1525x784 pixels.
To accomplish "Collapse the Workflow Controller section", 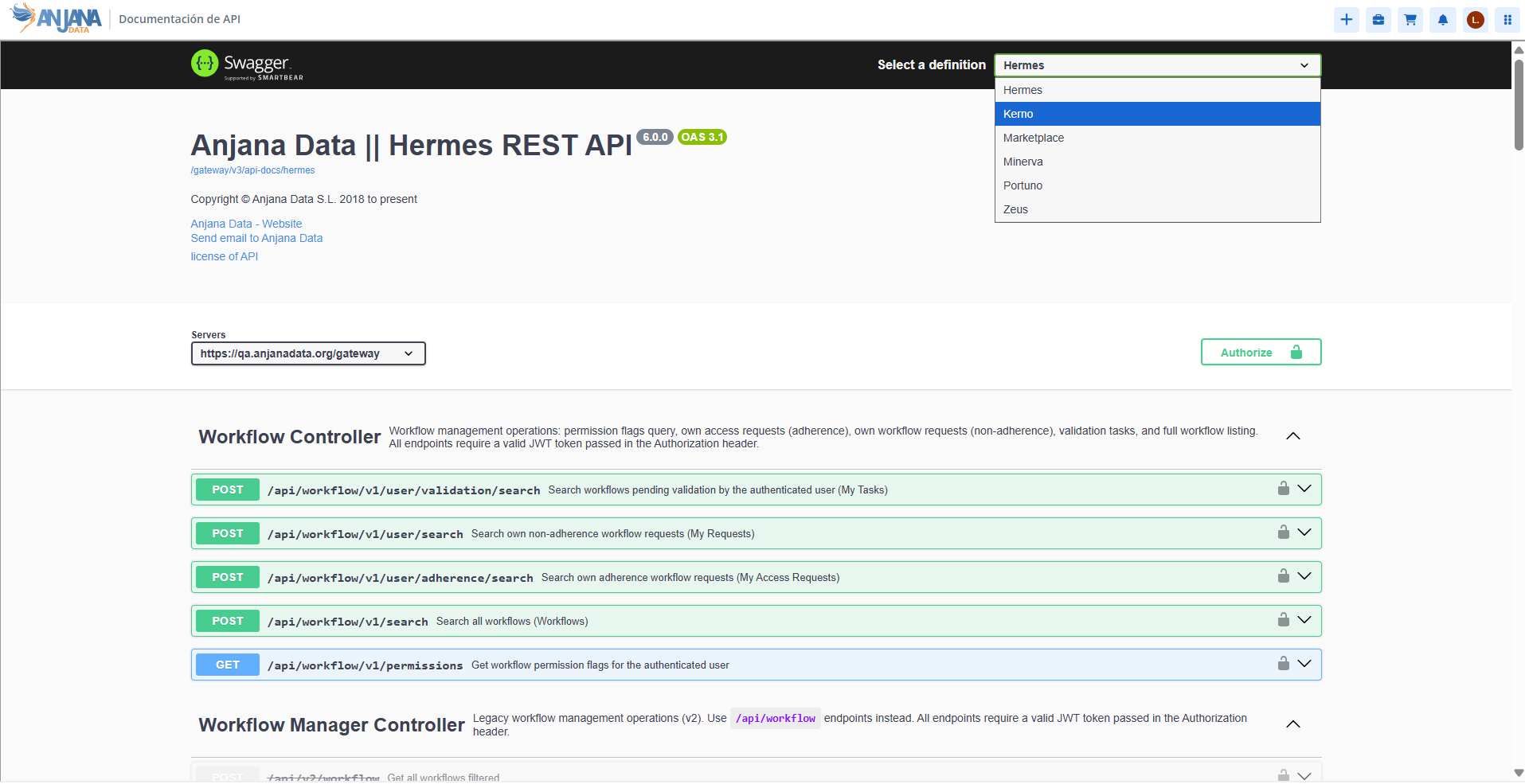I will point(1293,436).
